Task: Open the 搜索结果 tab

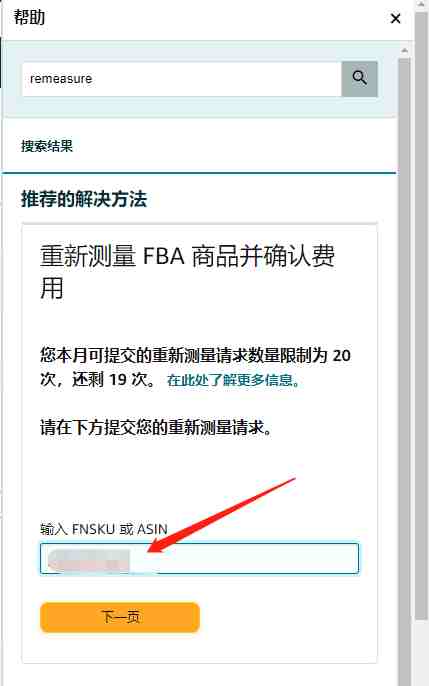Action: [47, 146]
